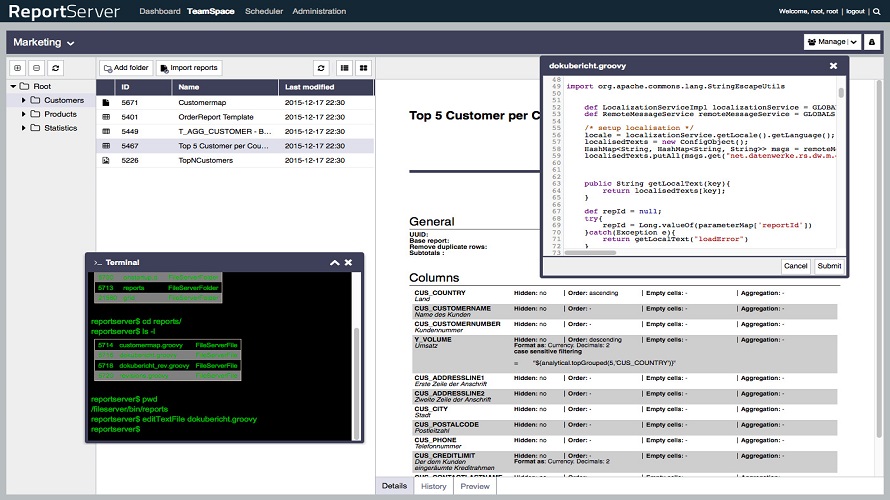Image resolution: width=890 pixels, height=500 pixels.
Task: Expand the Statistics folder arrow
Action: click(x=23, y=128)
